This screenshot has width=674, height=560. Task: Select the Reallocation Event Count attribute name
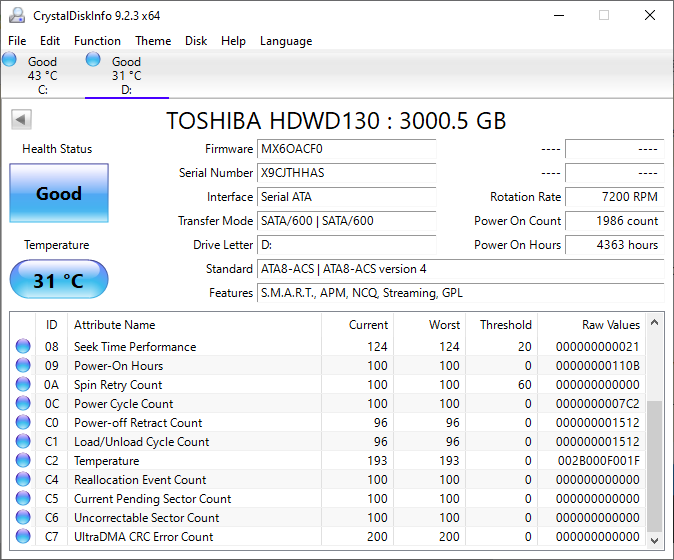[x=140, y=480]
